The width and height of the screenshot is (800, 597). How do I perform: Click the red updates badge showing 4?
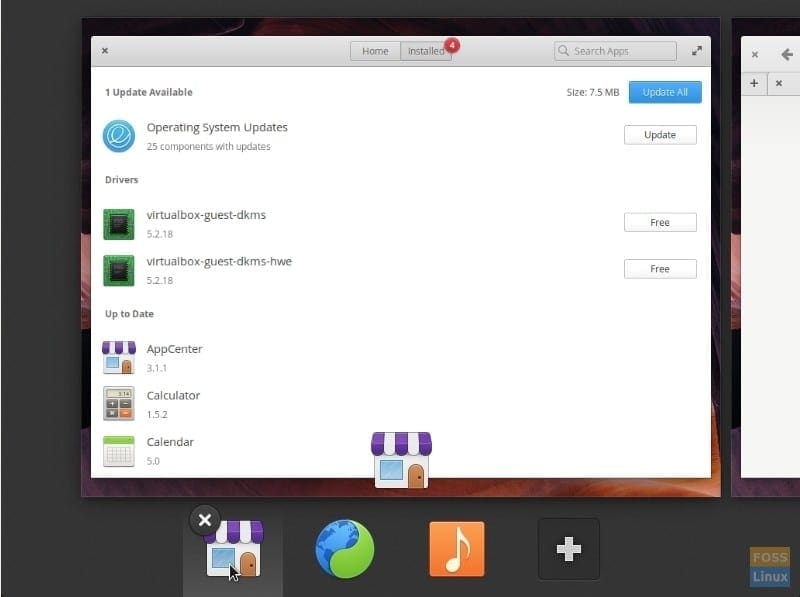coord(452,45)
